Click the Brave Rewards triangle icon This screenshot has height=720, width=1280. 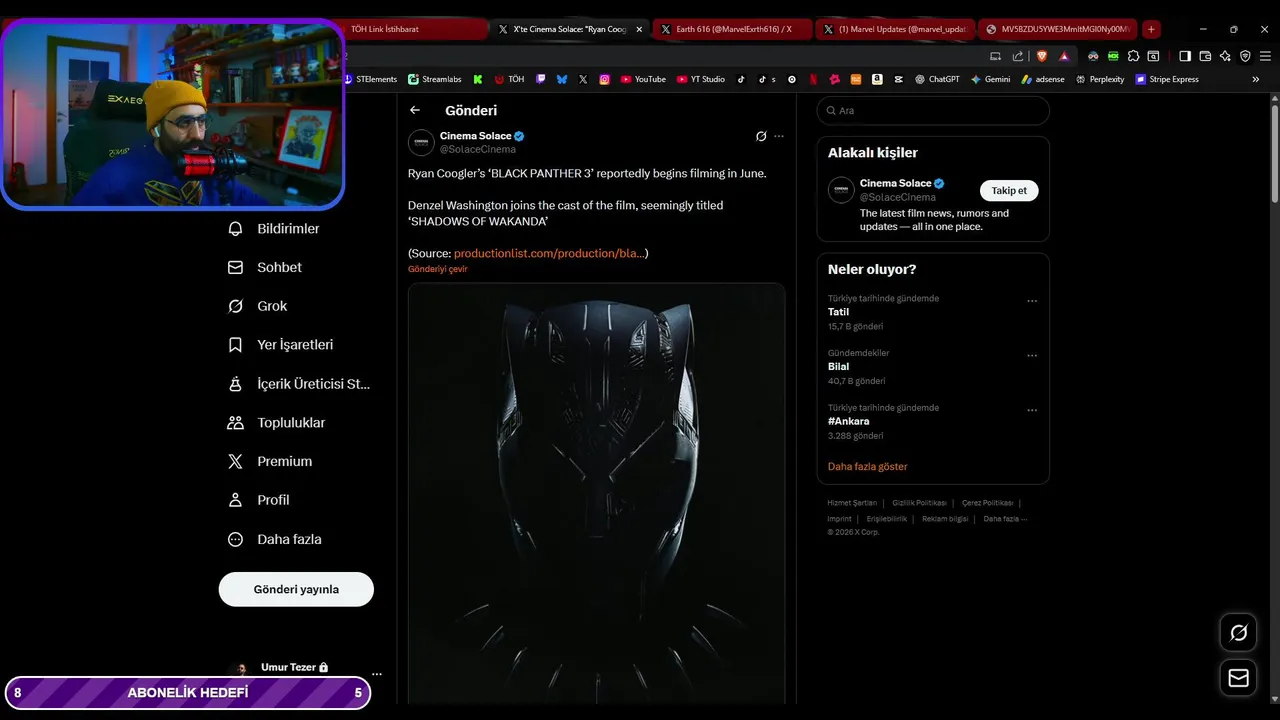coord(1064,56)
